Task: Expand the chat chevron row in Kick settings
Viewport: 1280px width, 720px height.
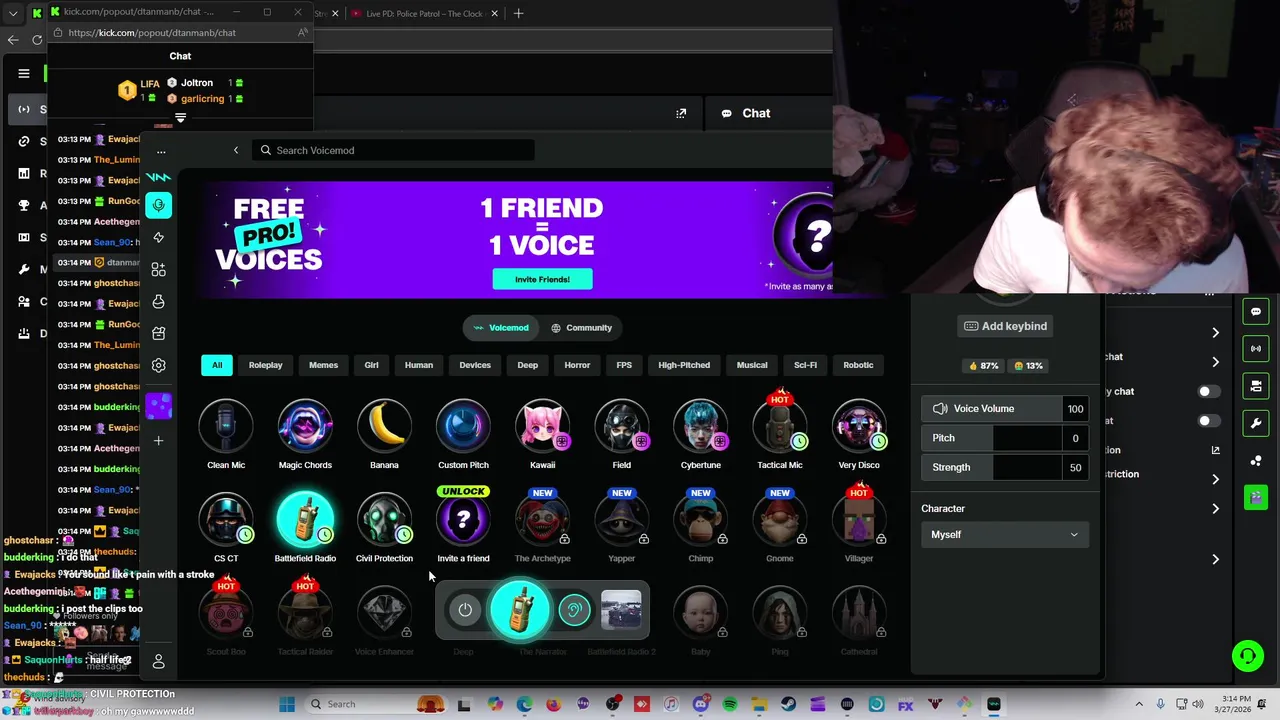Action: 1215,361
